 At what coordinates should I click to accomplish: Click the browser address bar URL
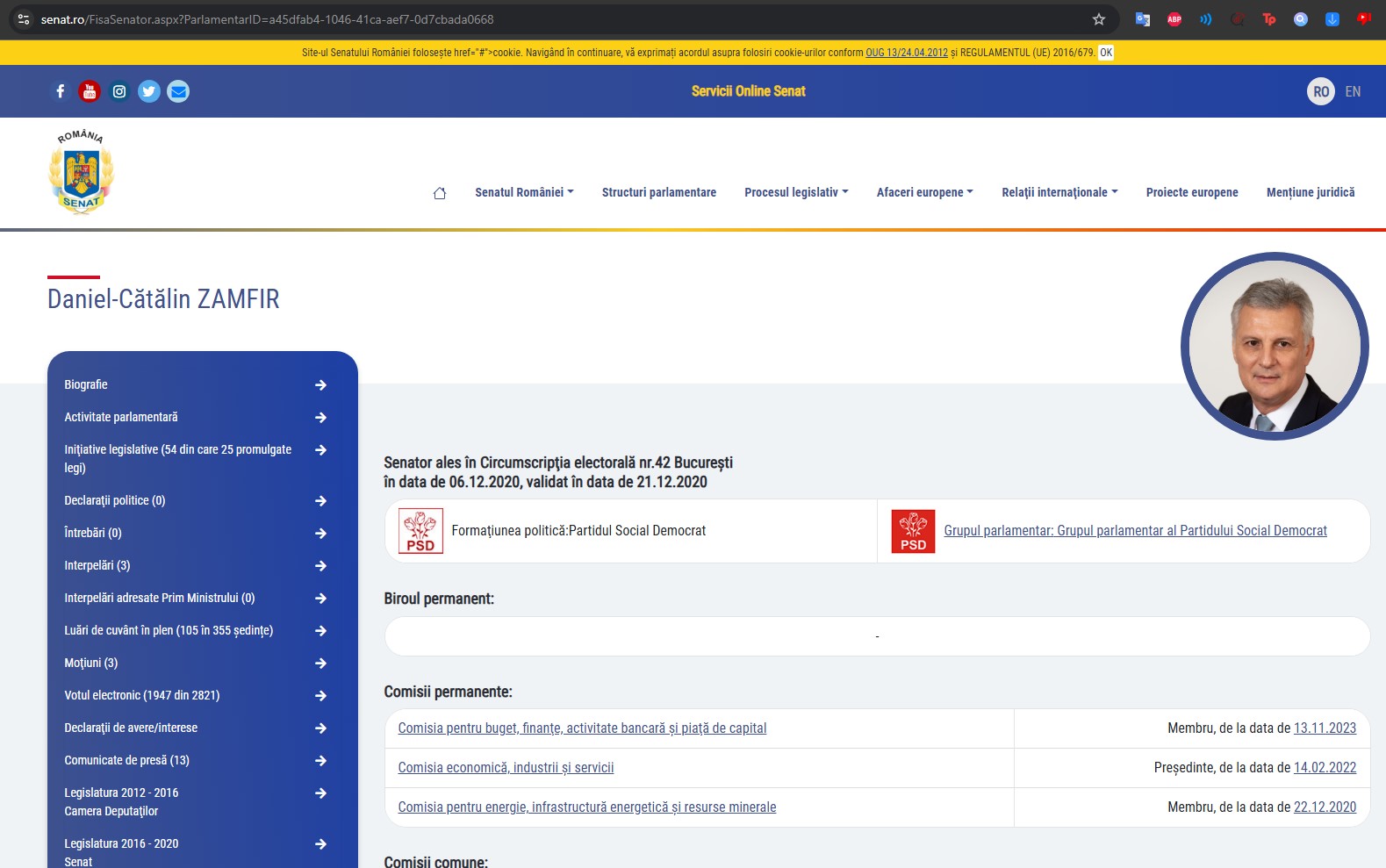click(267, 19)
